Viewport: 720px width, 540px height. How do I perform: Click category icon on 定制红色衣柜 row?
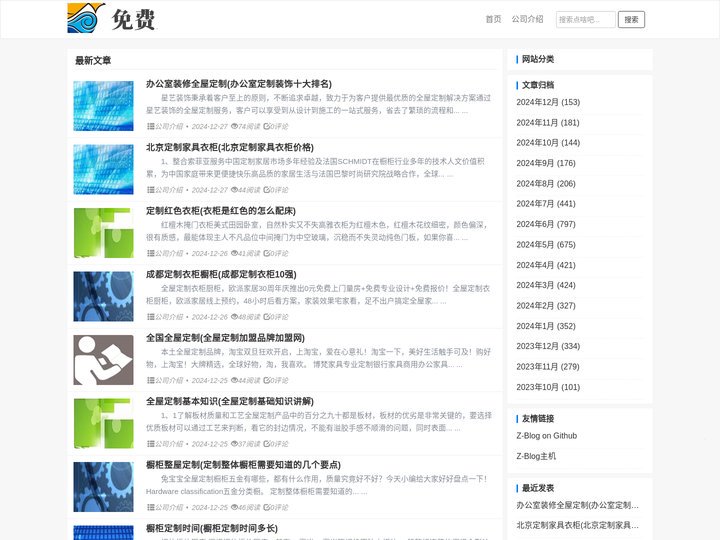(150, 253)
